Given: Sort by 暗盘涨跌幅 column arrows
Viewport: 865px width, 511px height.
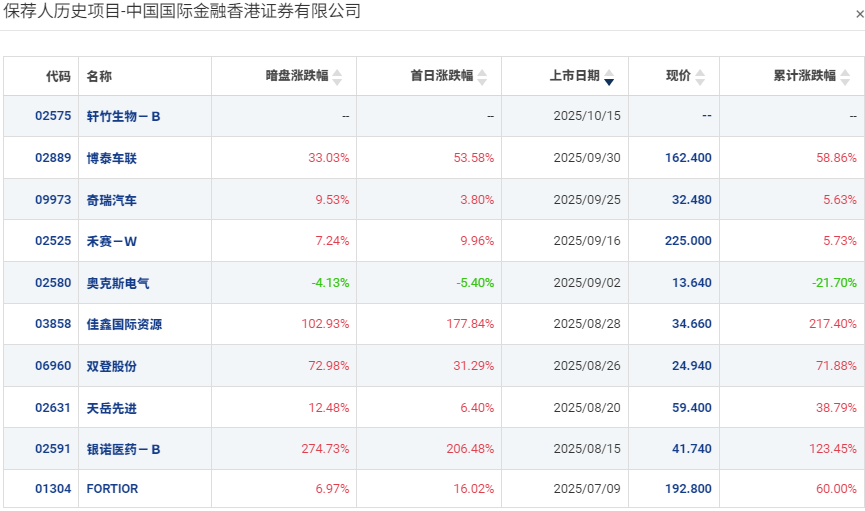Looking at the screenshot, I should [x=337, y=77].
